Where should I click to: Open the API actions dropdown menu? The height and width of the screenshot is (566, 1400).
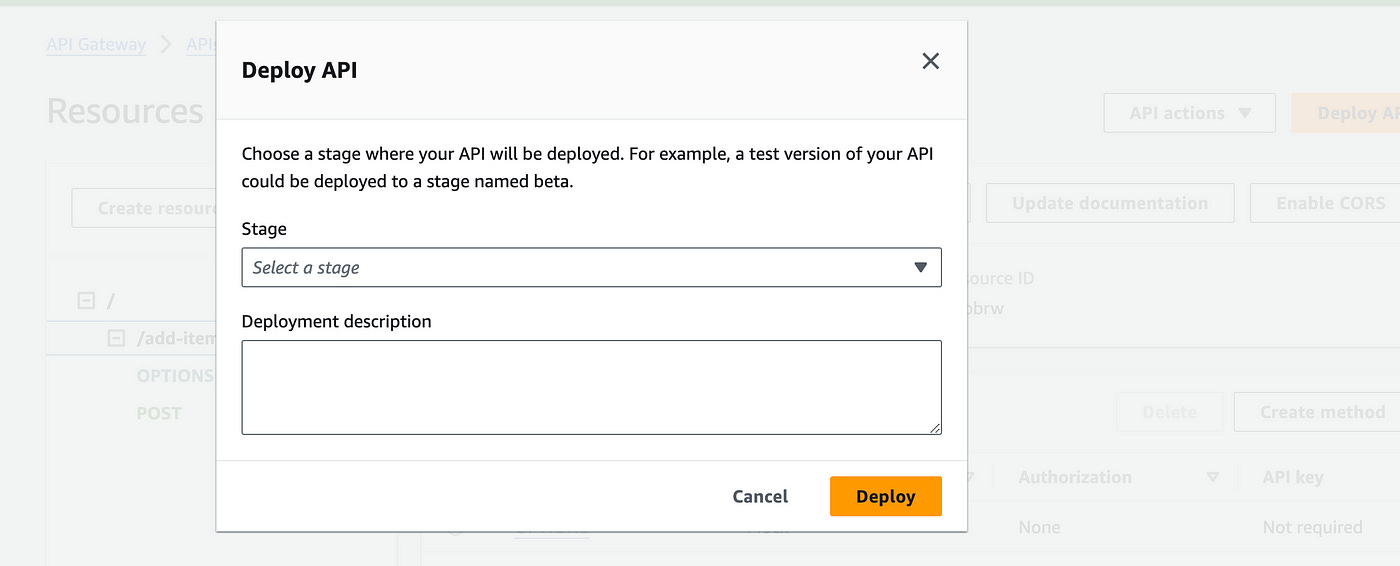[1189, 113]
